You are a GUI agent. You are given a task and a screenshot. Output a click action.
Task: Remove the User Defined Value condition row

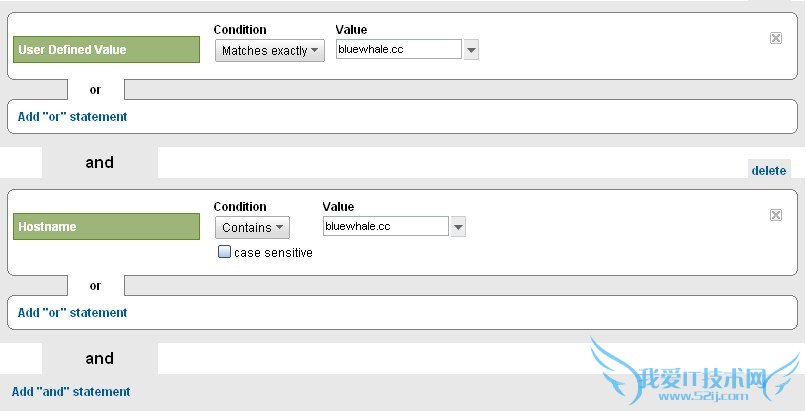point(775,38)
